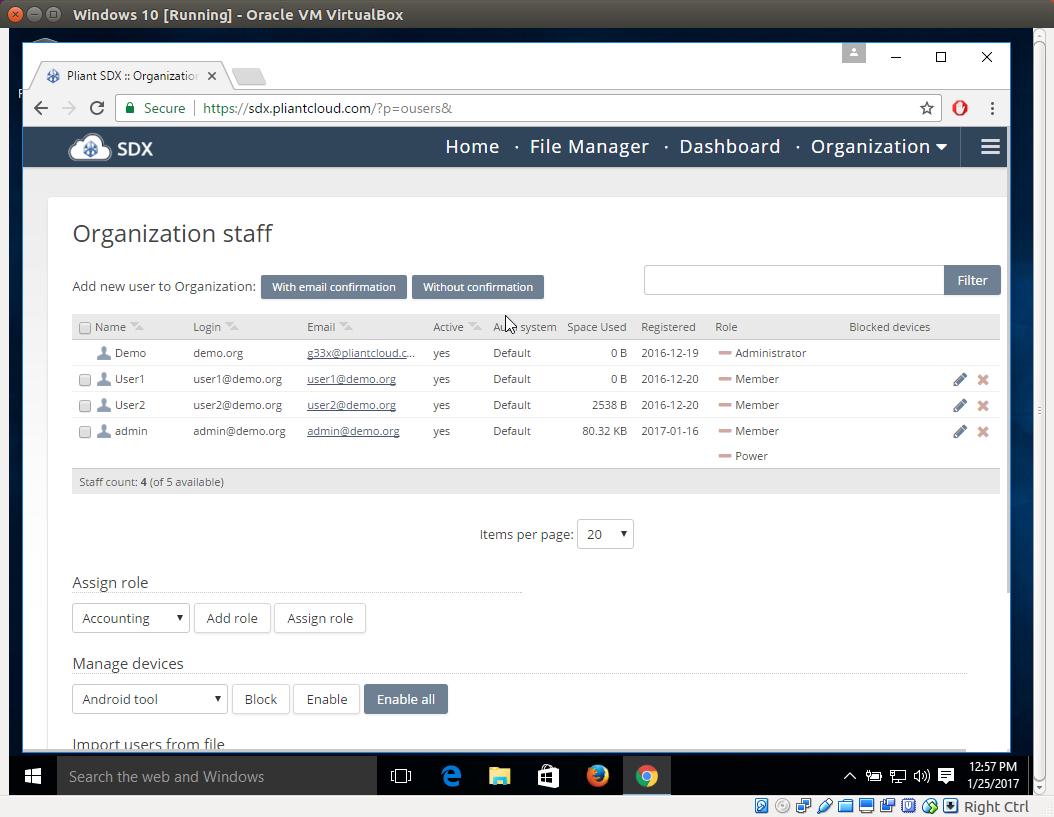Add user With email confirmation
Image resolution: width=1054 pixels, height=817 pixels.
(x=333, y=287)
